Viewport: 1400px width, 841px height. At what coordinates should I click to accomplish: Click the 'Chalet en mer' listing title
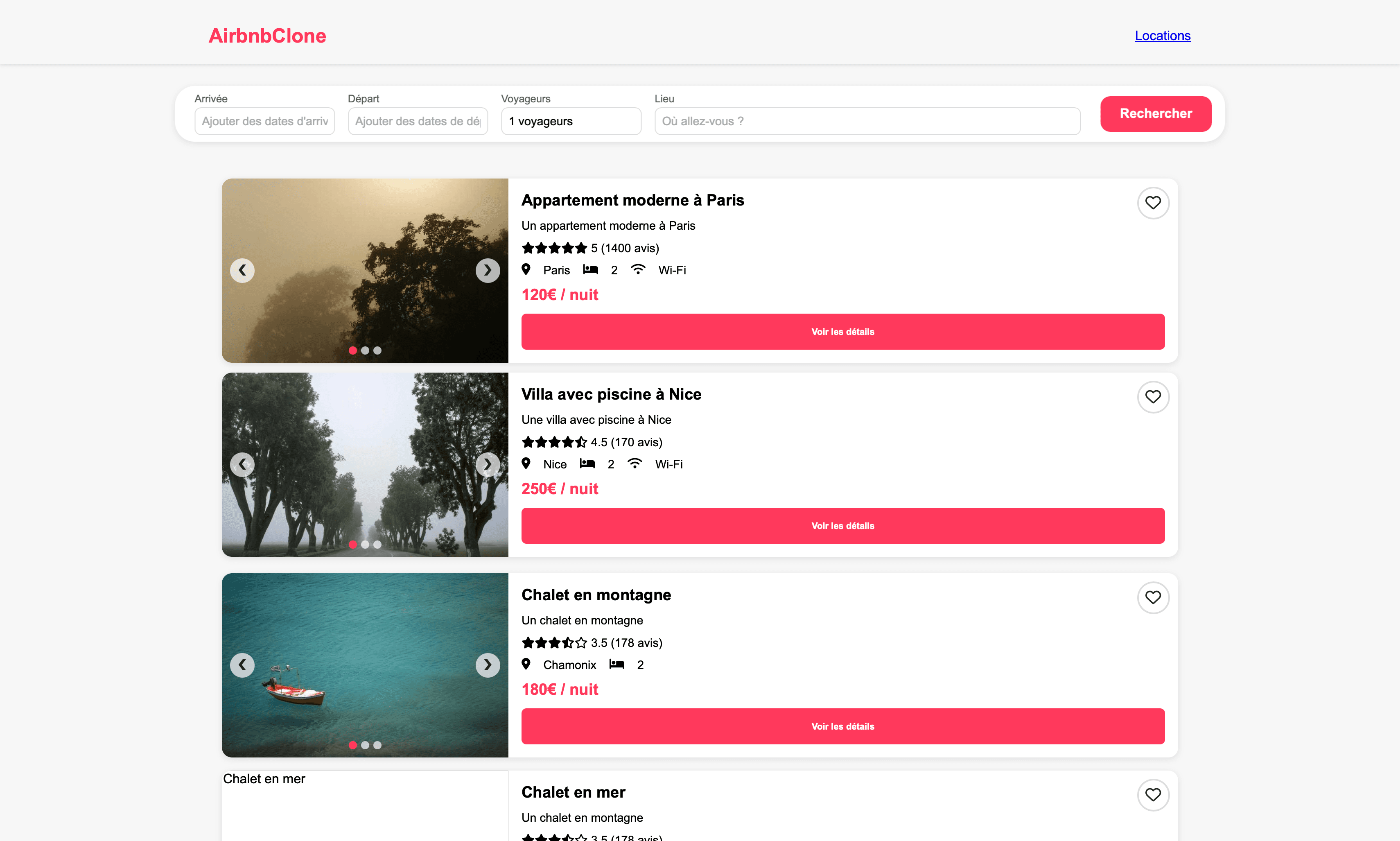573,792
